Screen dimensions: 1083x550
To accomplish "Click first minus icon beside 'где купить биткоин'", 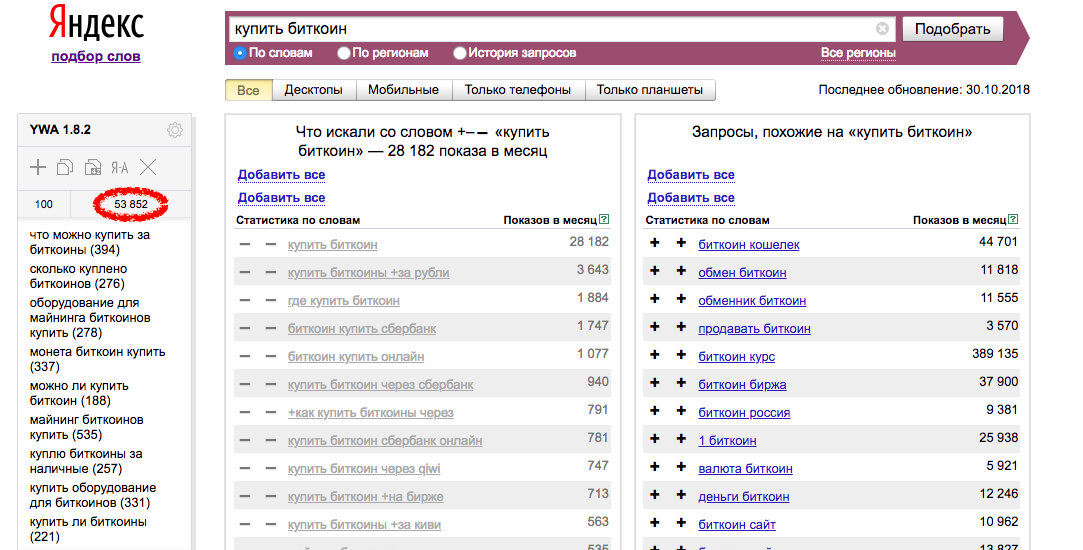I will click(245, 301).
